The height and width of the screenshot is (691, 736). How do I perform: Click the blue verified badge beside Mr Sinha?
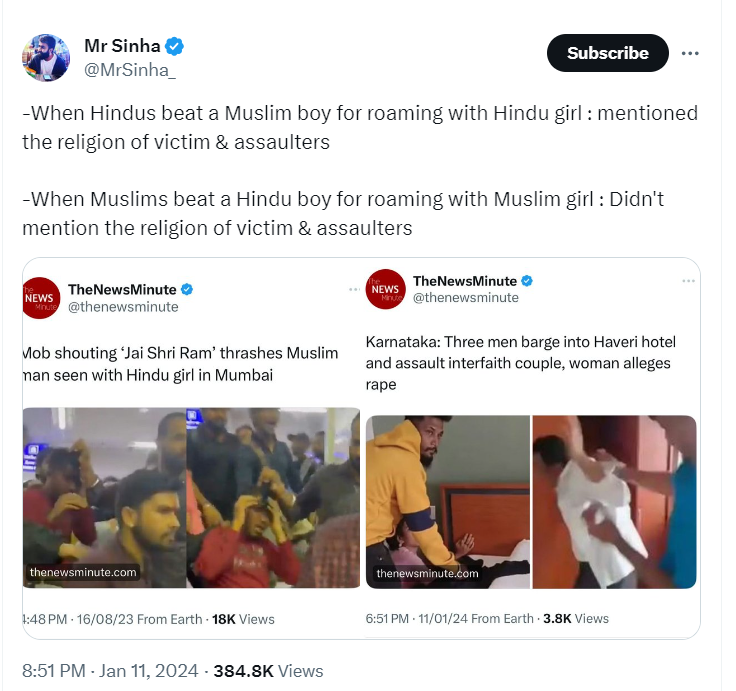click(174, 46)
